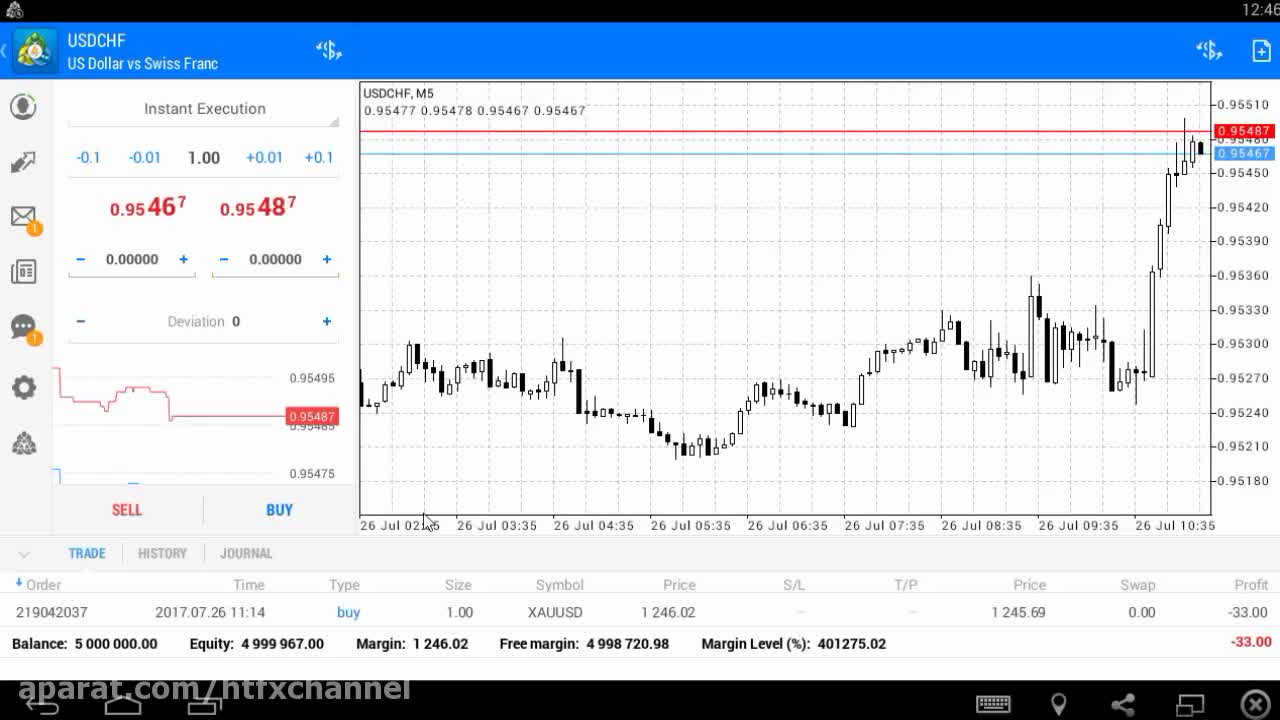Image resolution: width=1280 pixels, height=720 pixels.
Task: Create a new order with the document-plus icon
Action: (x=1261, y=51)
